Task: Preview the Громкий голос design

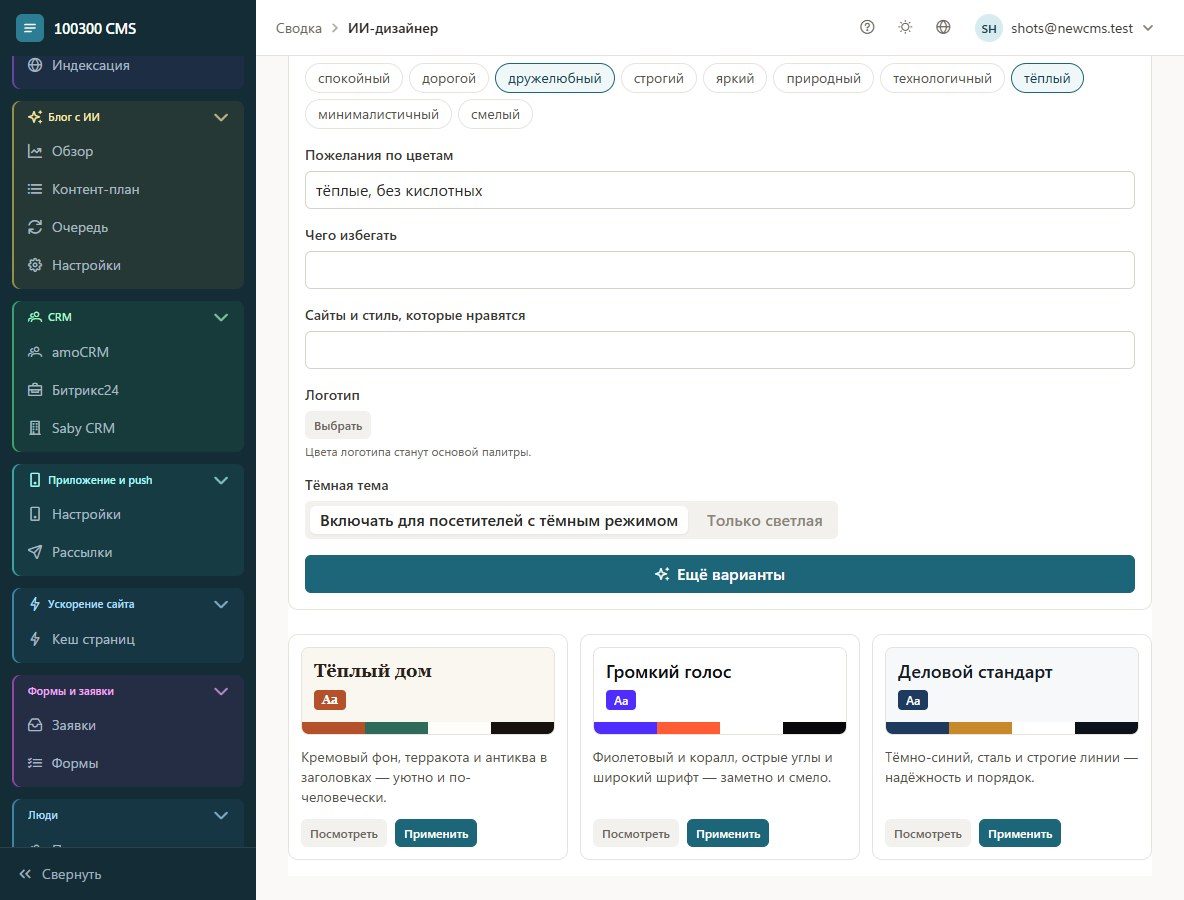Action: click(636, 833)
